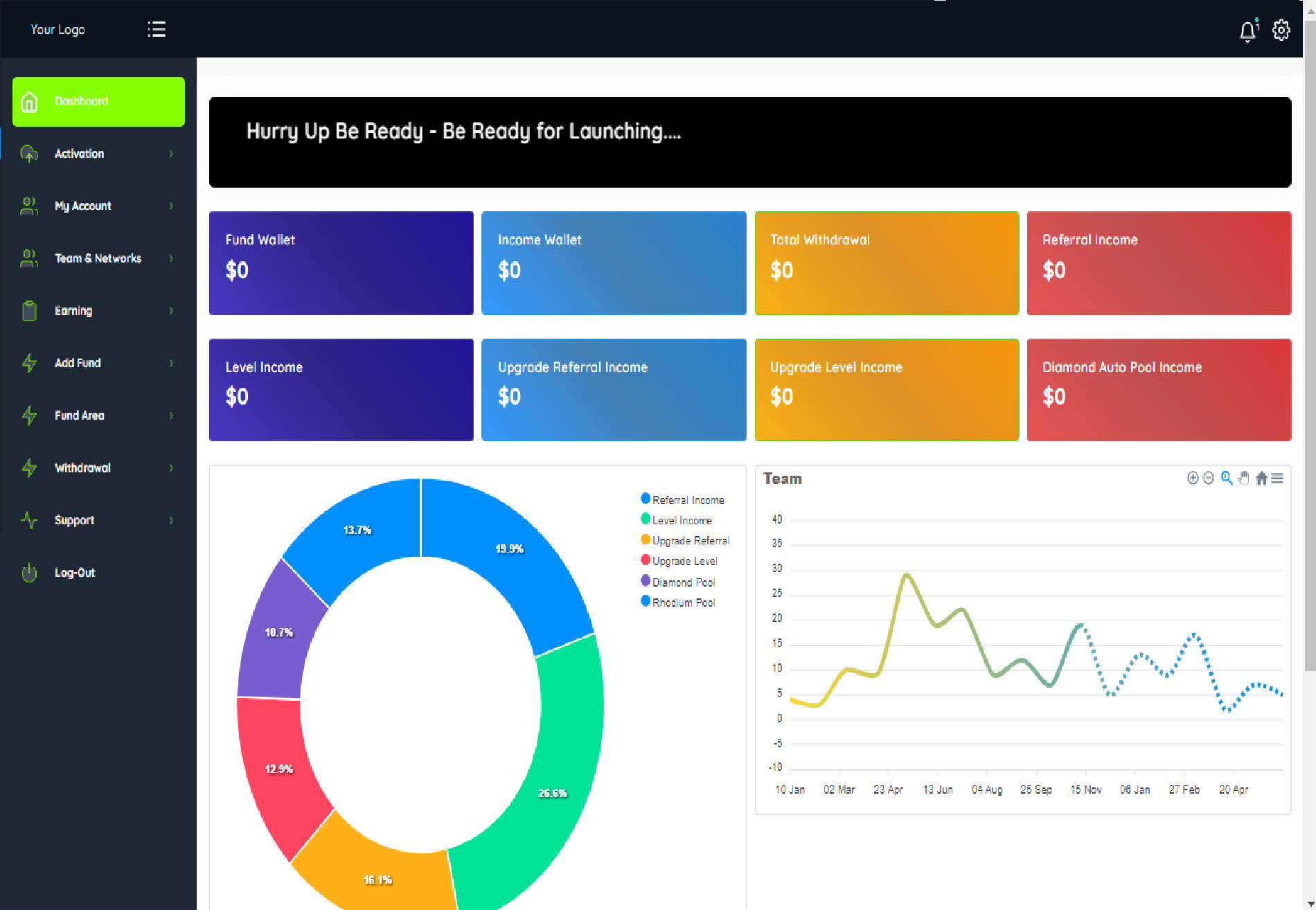Viewport: 1316px width, 910px height.
Task: Click the chart zoom in icon
Action: (1193, 478)
